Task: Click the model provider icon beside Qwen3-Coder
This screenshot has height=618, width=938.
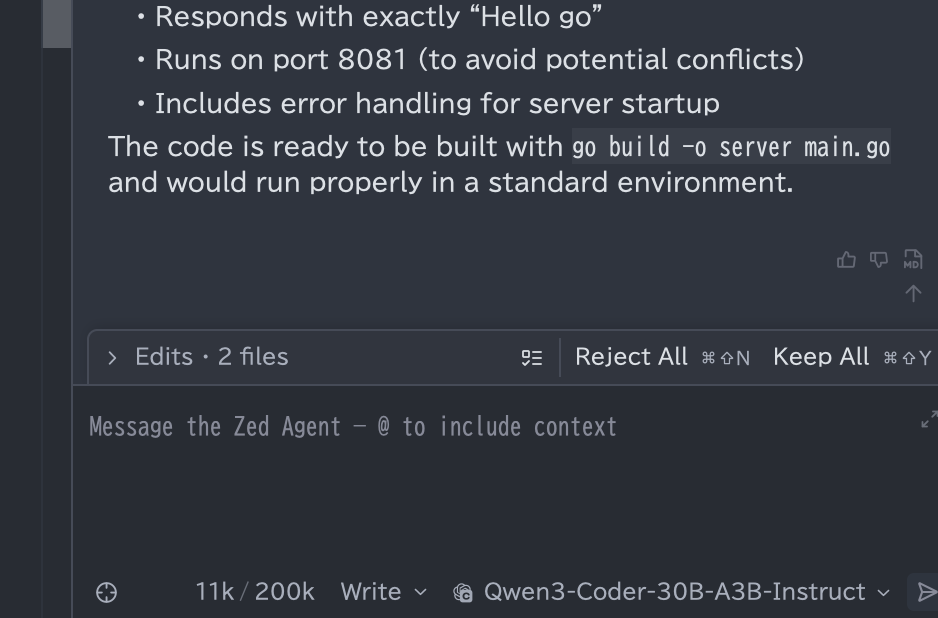Action: point(462,592)
